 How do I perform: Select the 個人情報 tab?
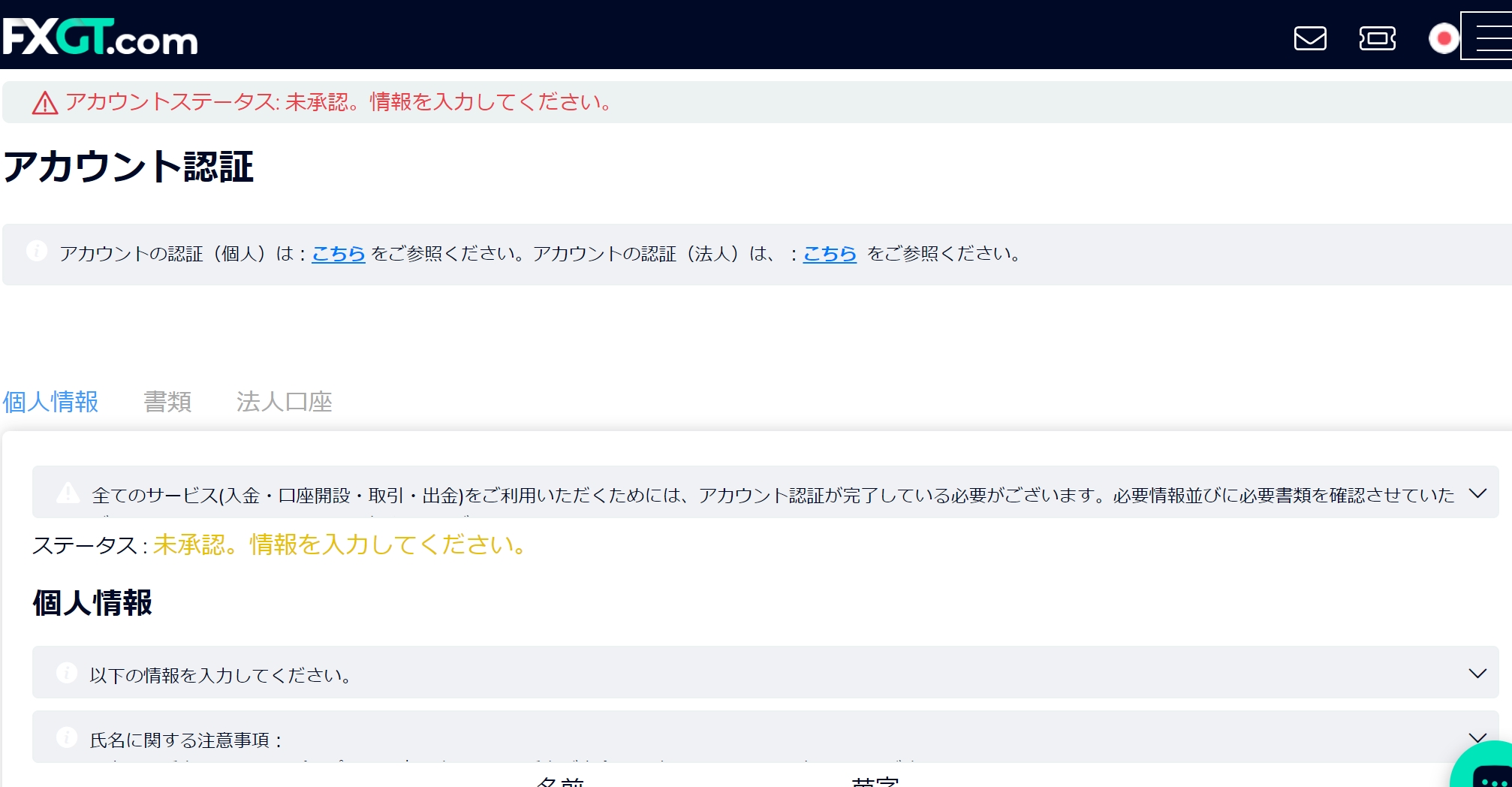pos(50,402)
